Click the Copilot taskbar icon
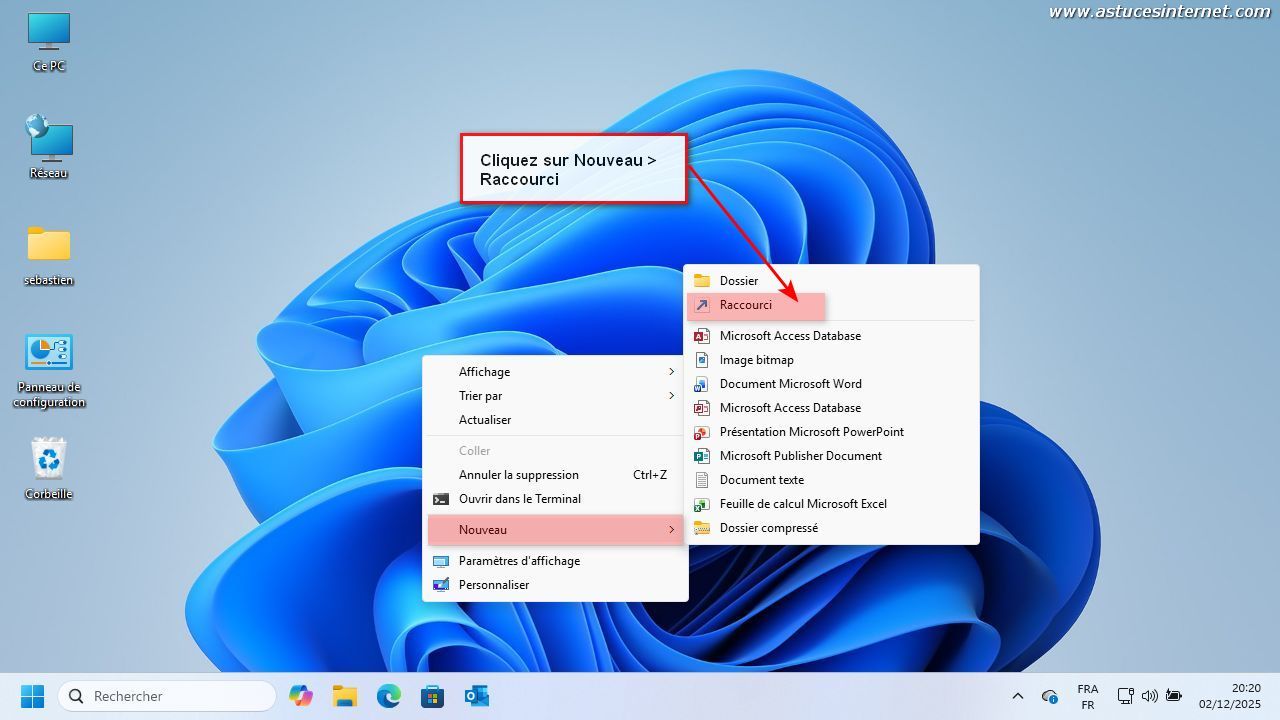The height and width of the screenshot is (720, 1280). pyautogui.click(x=301, y=696)
